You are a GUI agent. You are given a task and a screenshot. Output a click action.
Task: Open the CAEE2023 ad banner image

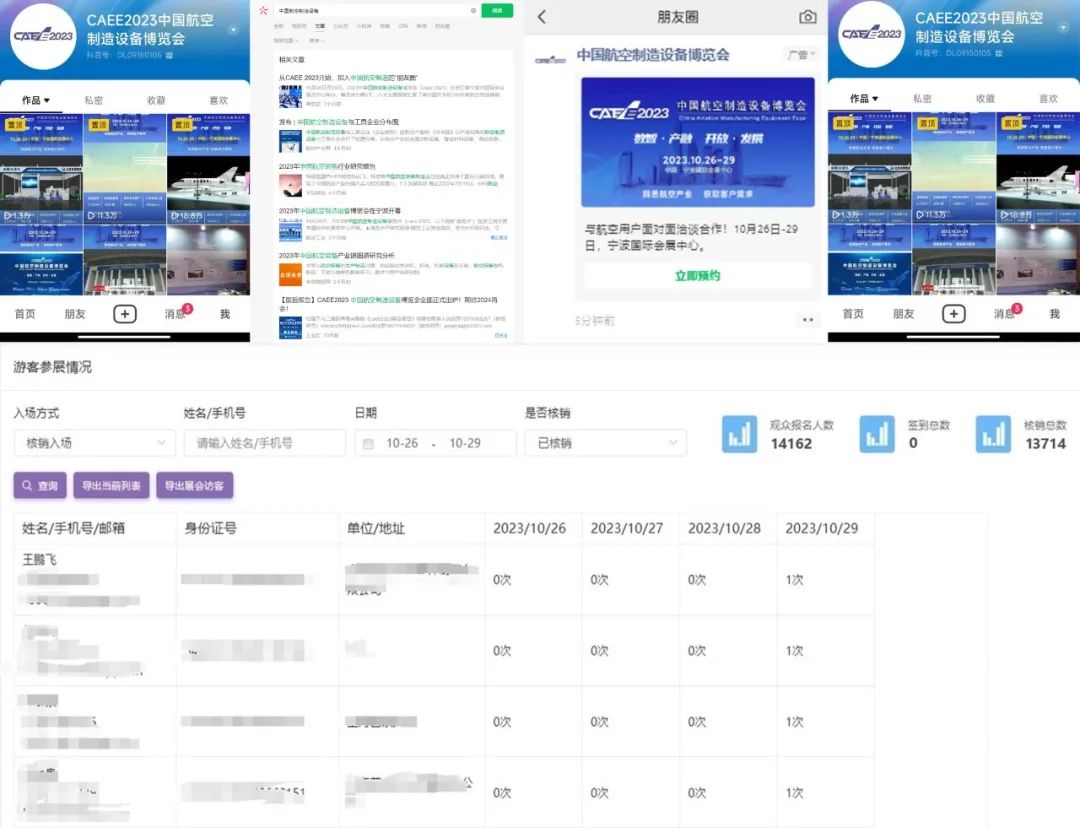[x=698, y=142]
